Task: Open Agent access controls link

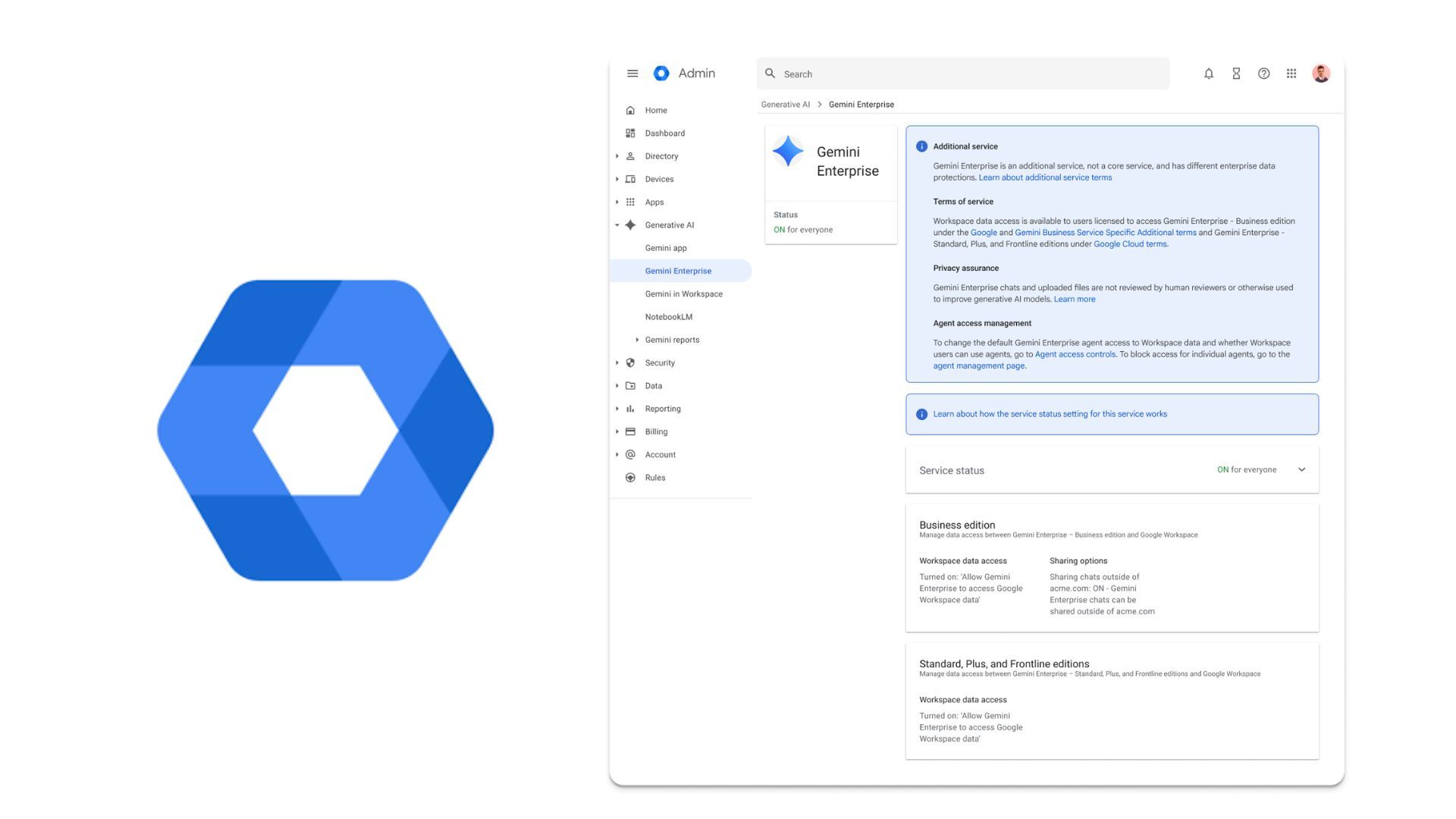Action: tap(1075, 354)
